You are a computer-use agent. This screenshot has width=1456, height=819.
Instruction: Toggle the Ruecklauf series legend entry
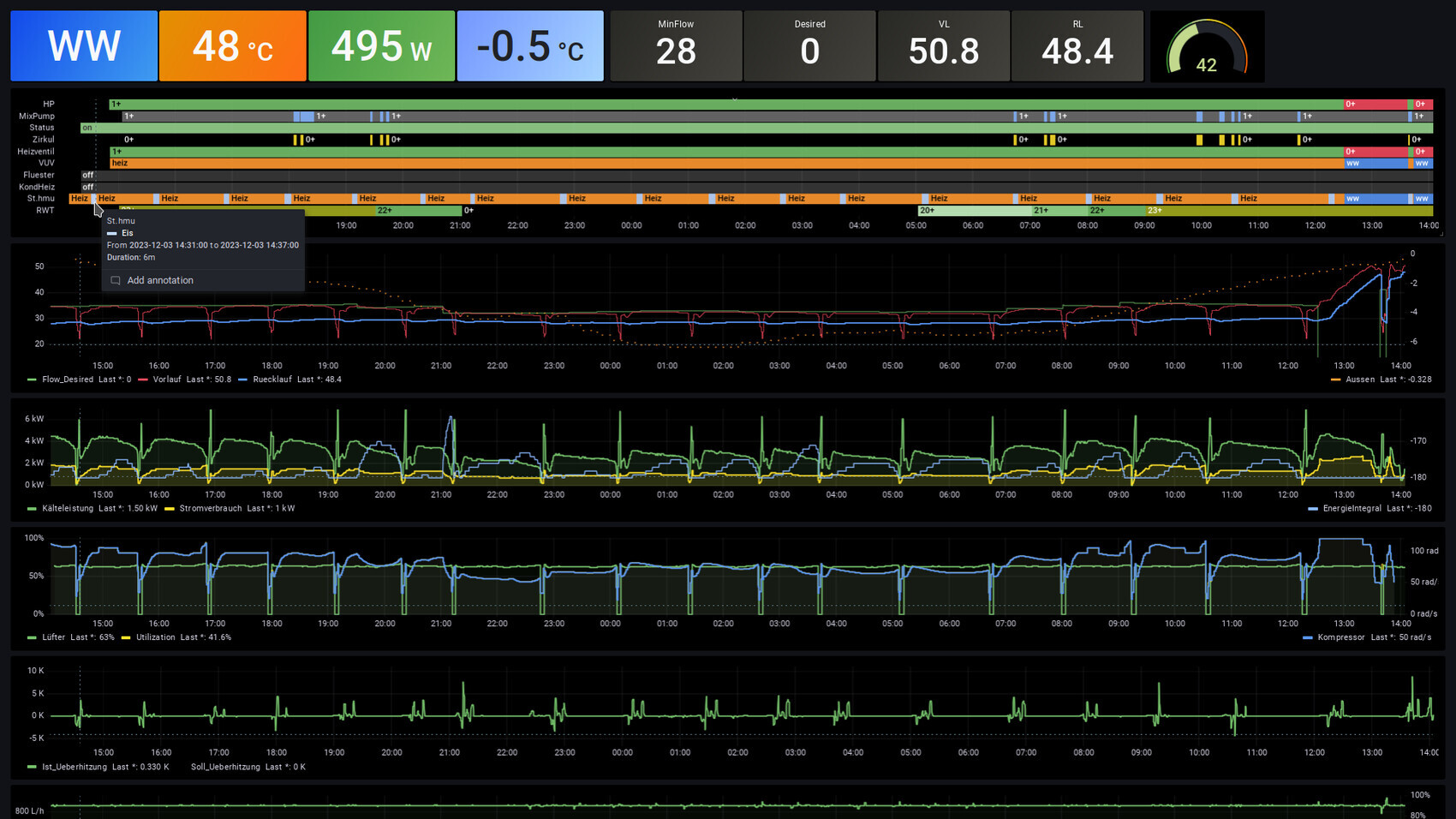(x=272, y=380)
